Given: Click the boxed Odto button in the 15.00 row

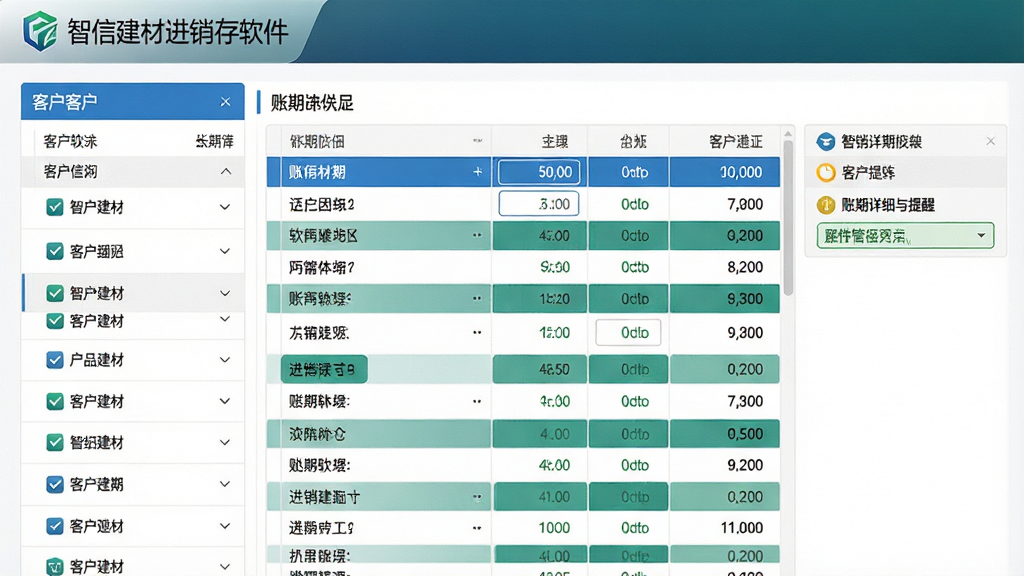Looking at the screenshot, I should [x=628, y=332].
